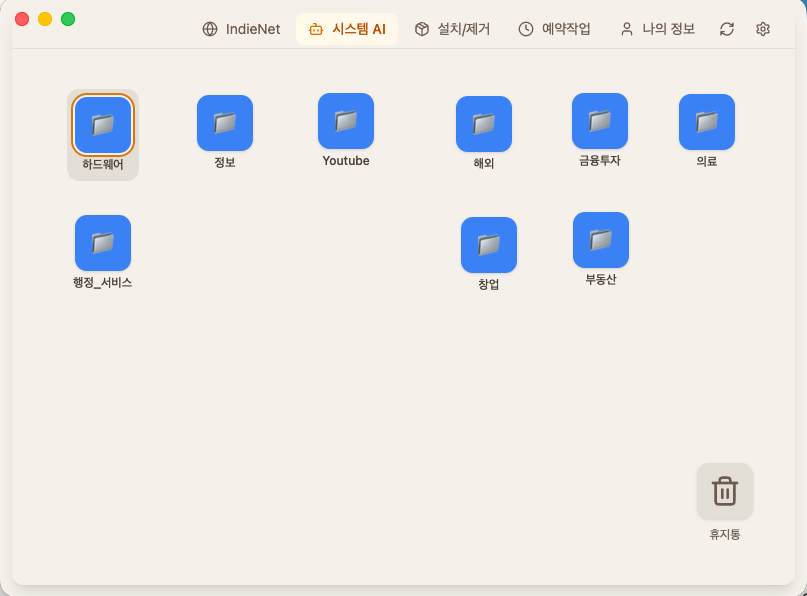
Task: Open the 창업 folder
Action: coord(488,244)
